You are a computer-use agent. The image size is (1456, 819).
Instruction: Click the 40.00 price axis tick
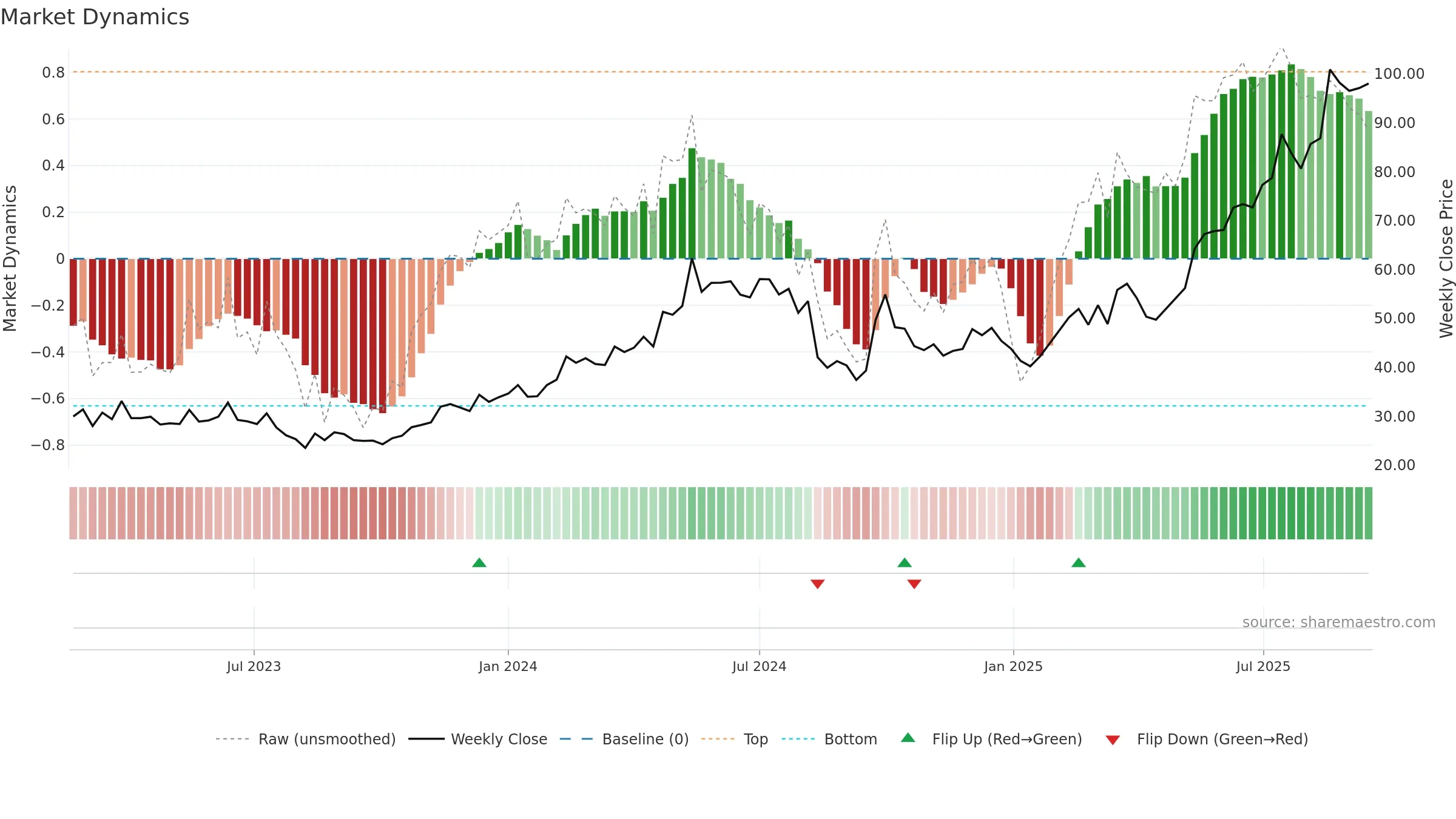tap(1395, 368)
